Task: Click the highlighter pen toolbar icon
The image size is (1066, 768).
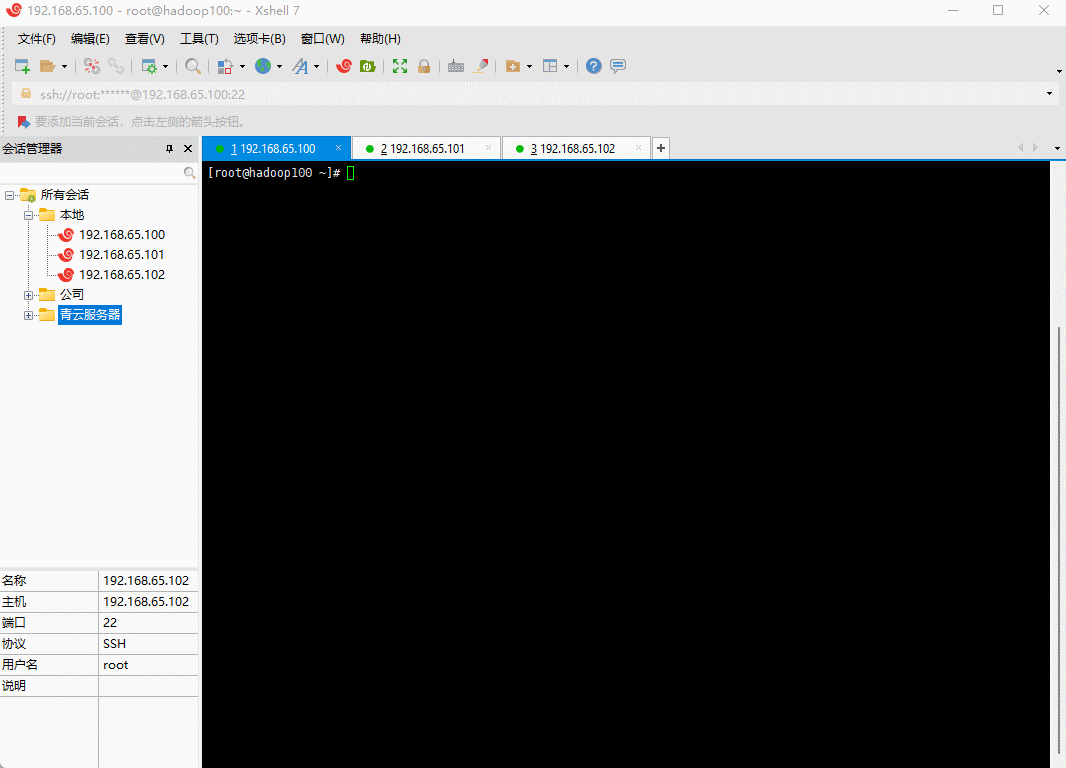Action: (x=481, y=66)
